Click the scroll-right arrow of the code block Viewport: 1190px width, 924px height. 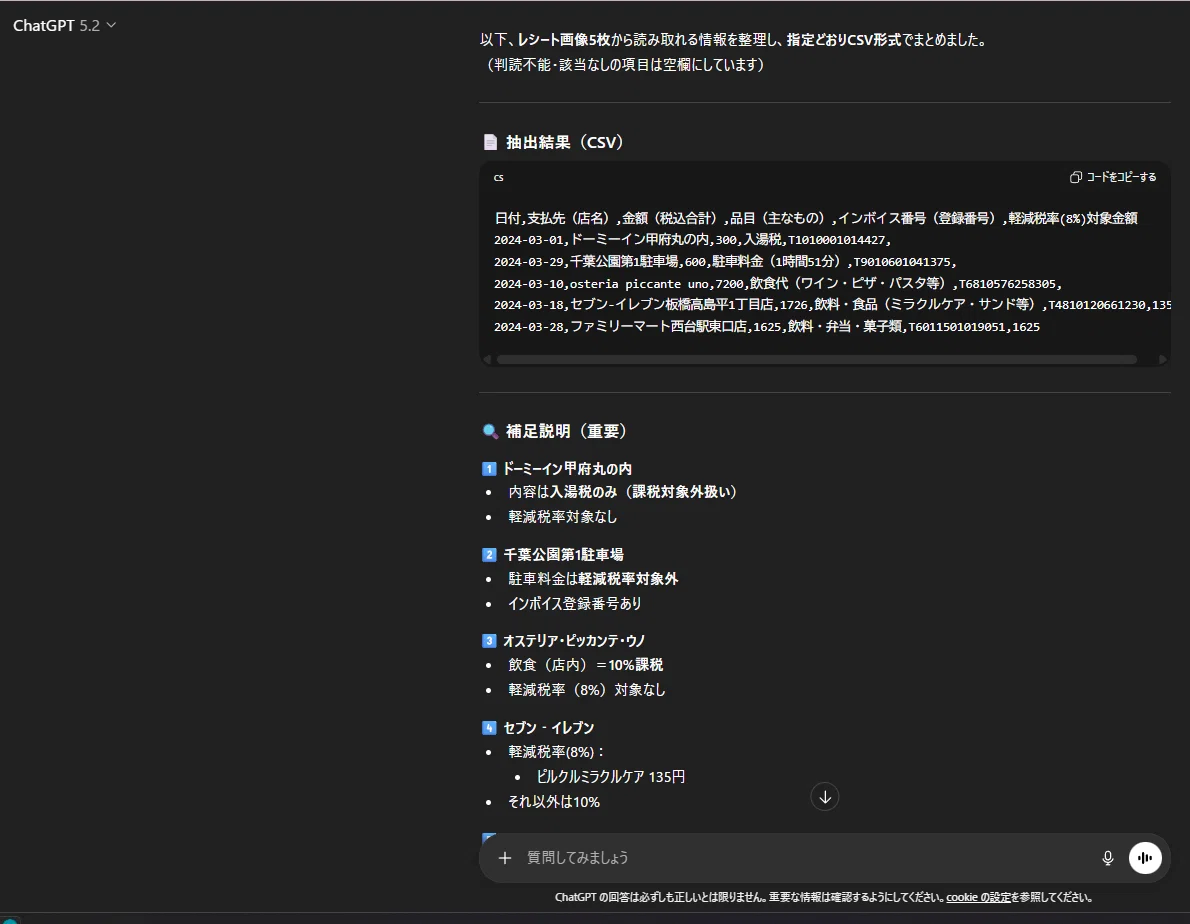point(1162,360)
